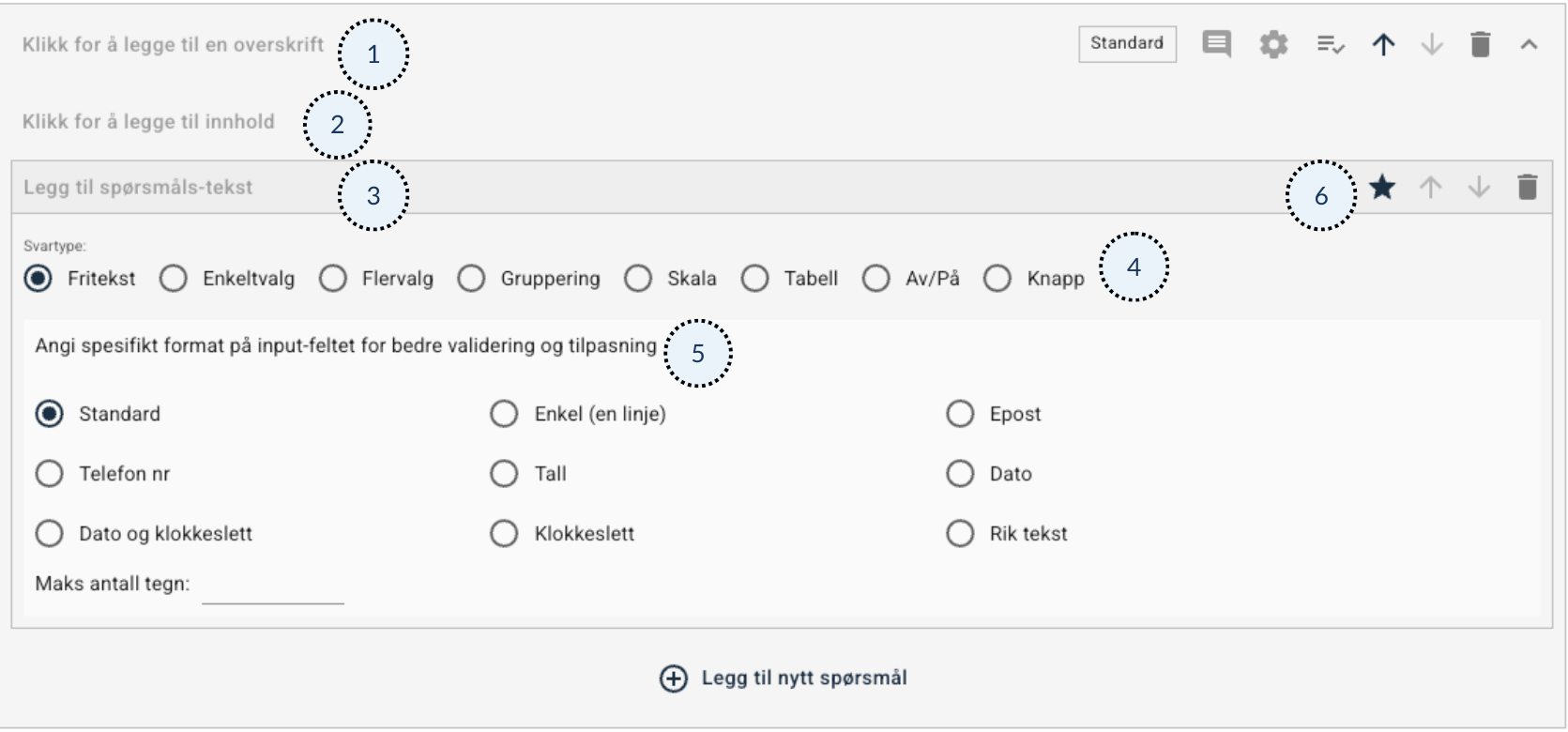Image resolution: width=1568 pixels, height=732 pixels.
Task: Click the section heading placeholder text
Action: pos(174,45)
